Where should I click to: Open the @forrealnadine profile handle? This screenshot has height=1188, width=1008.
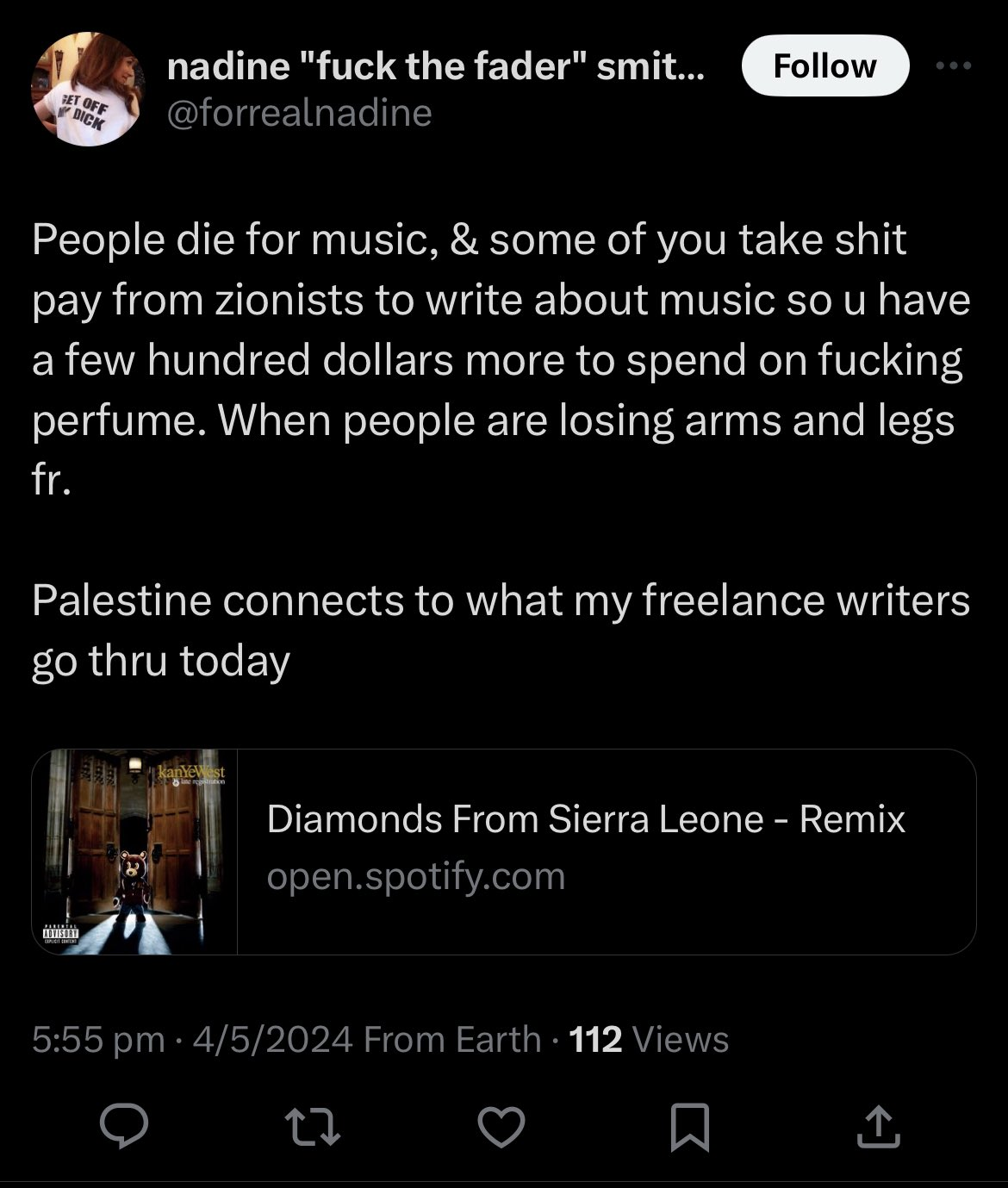point(299,113)
